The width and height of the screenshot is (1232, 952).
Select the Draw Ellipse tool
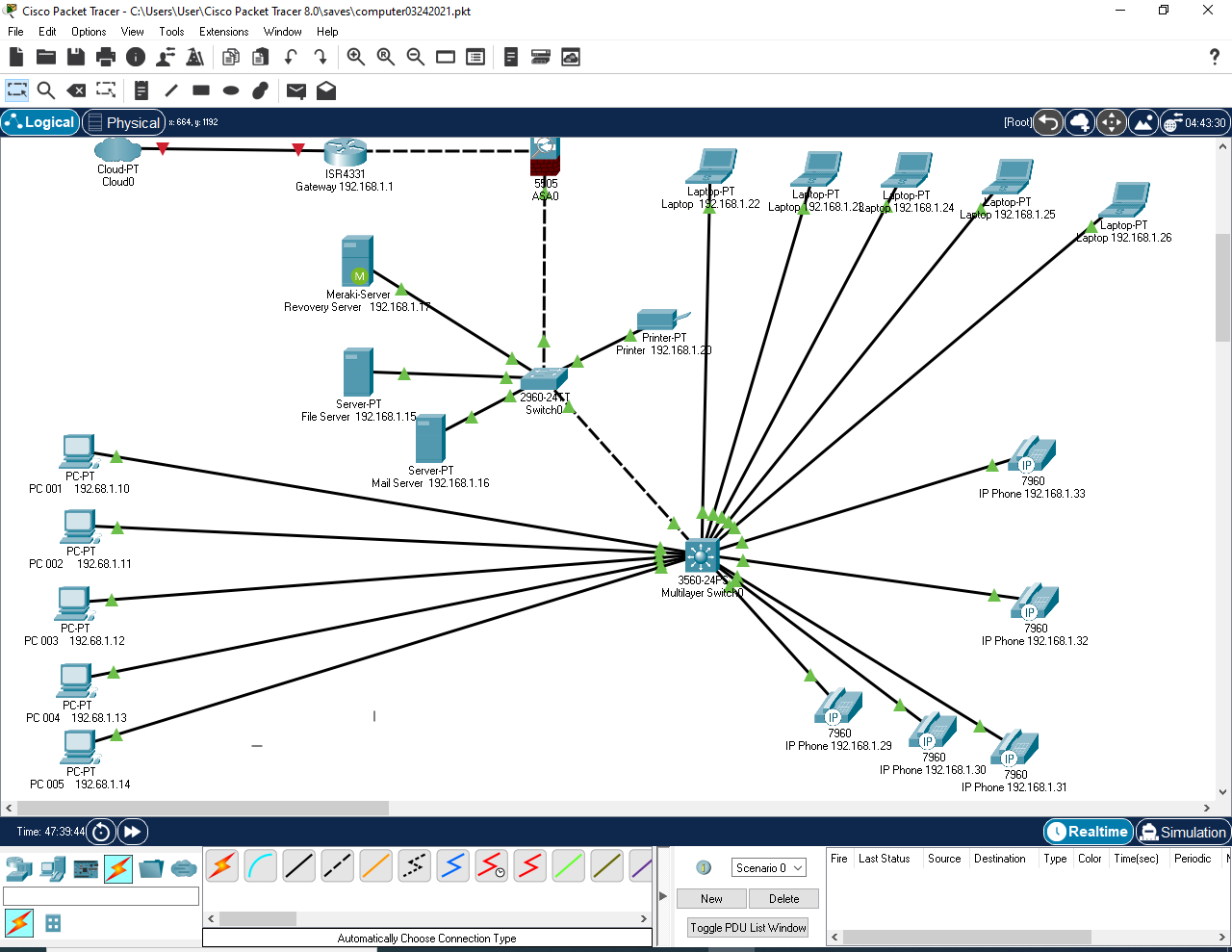pyautogui.click(x=231, y=90)
